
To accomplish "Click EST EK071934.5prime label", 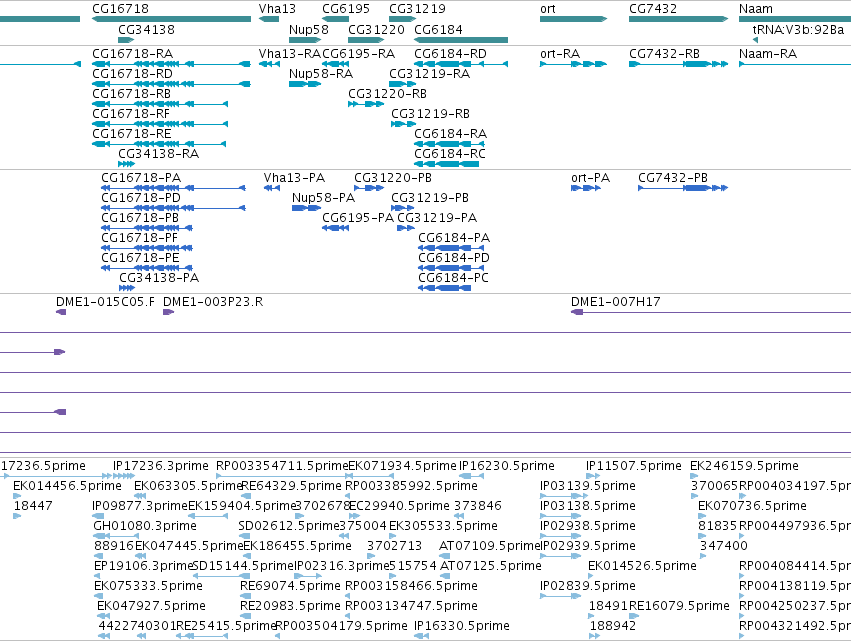I will 402,466.
